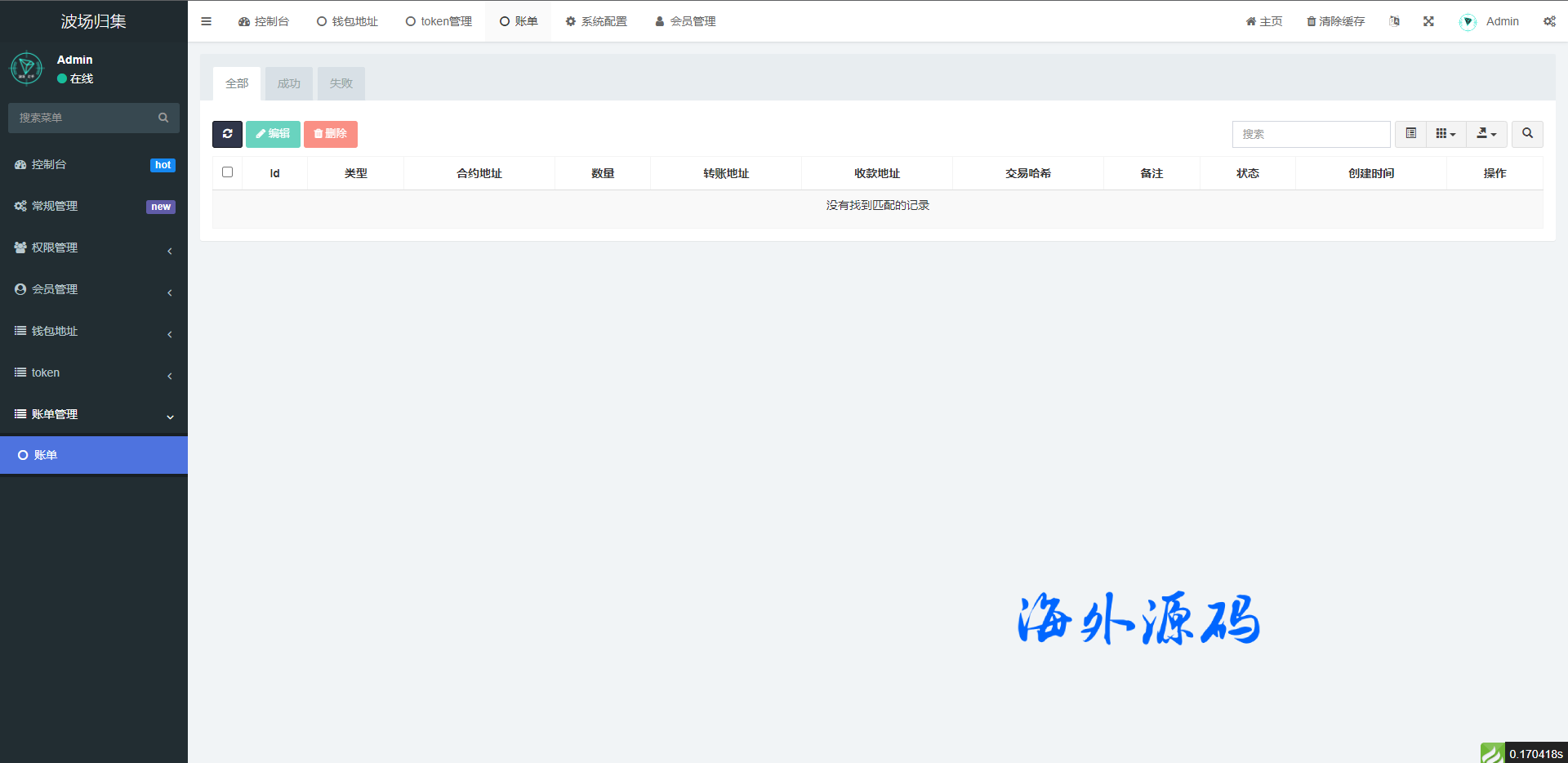This screenshot has height=763, width=1568.
Task: Click the fullscreen icon in header
Action: click(x=1428, y=21)
